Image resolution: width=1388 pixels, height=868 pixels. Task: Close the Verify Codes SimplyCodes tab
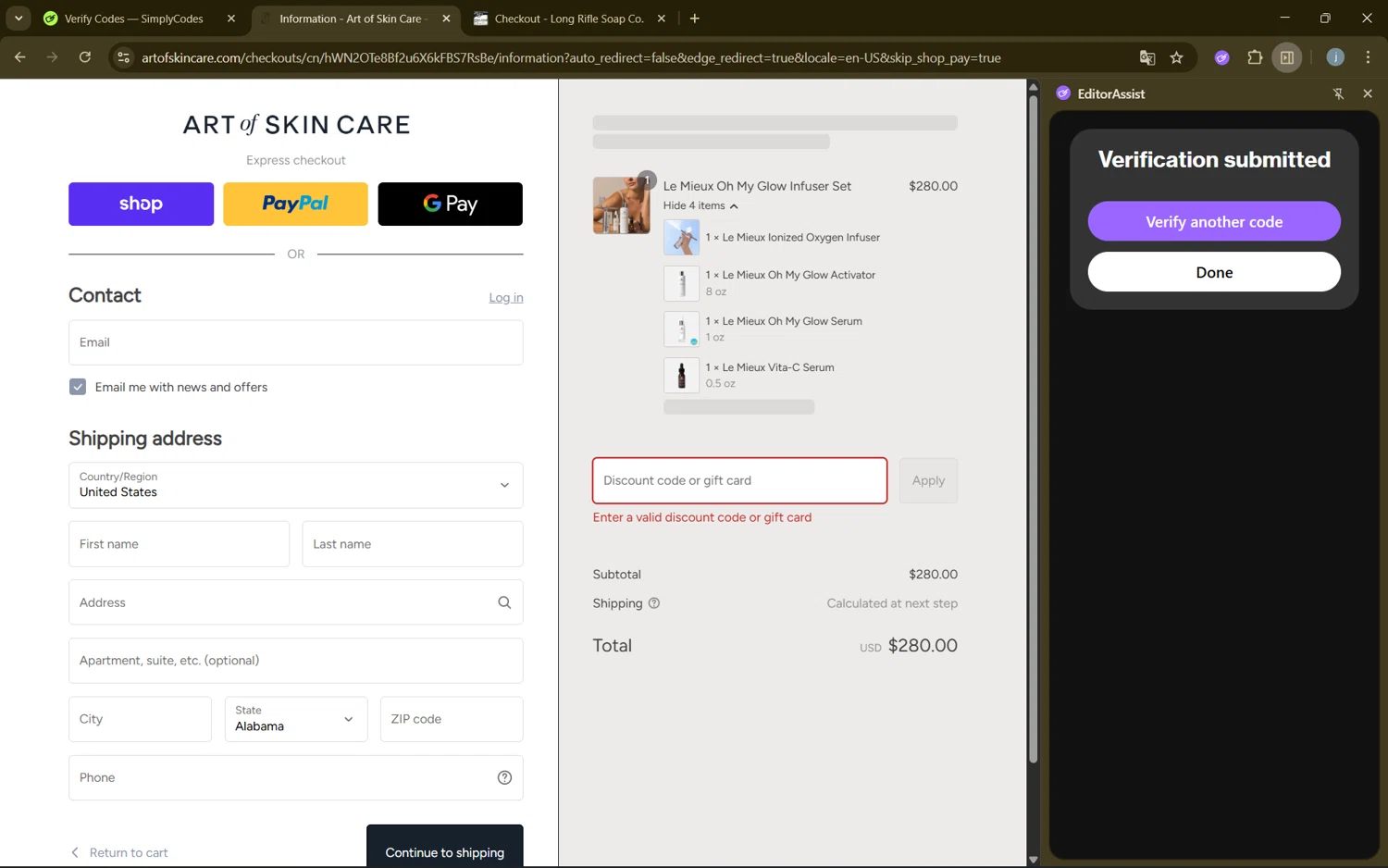tap(231, 19)
